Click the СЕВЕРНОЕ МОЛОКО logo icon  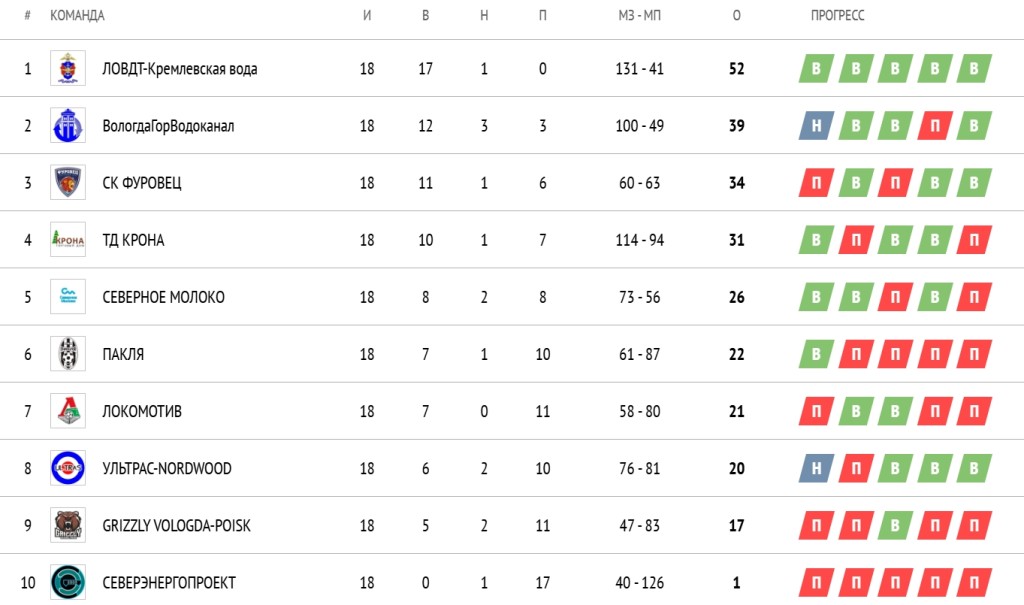coord(68,297)
